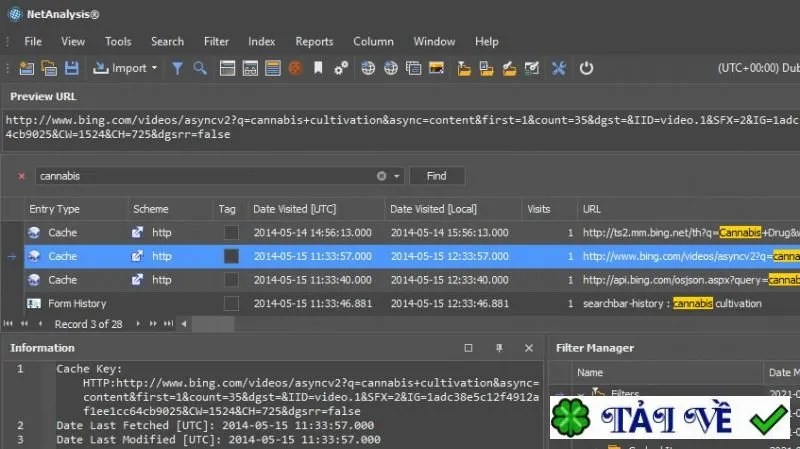Go to the previous page of records
The image size is (800, 449).
tap(24, 323)
